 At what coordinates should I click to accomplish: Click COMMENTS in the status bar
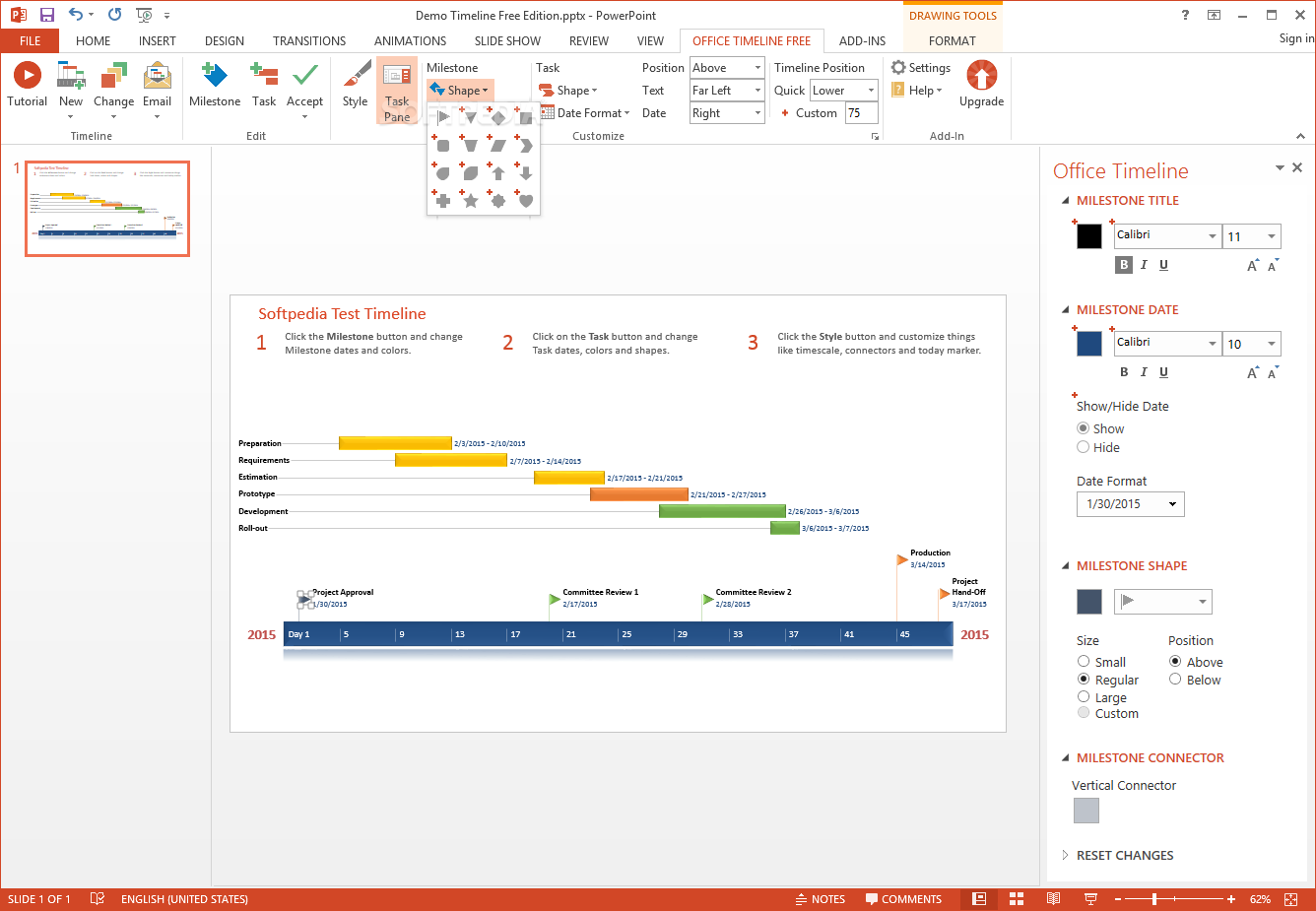pos(903,898)
